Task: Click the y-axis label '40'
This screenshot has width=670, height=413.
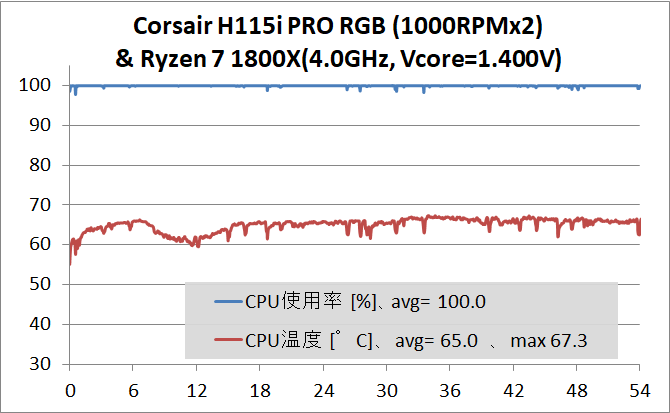Action: (40, 324)
